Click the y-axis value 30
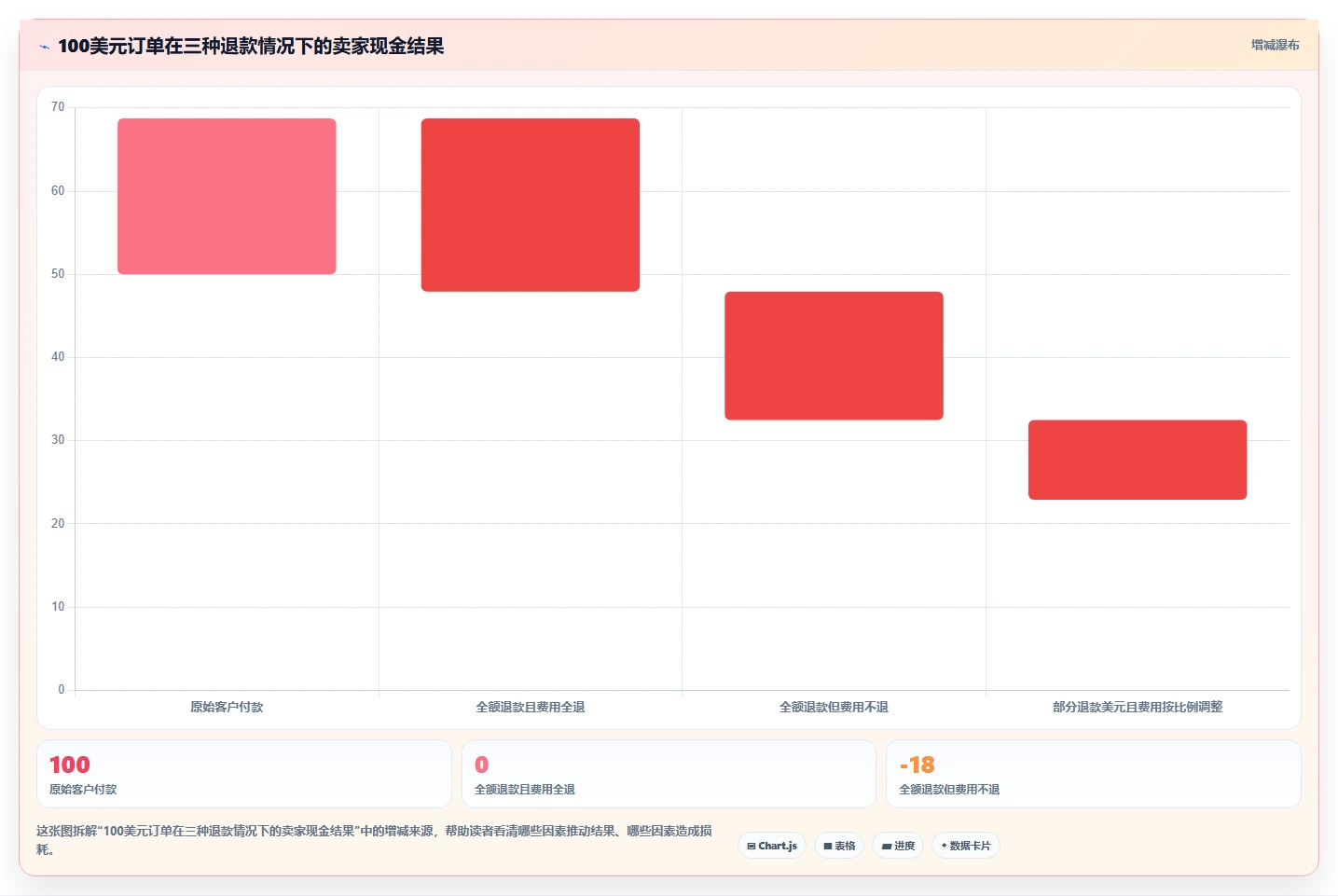Image resolution: width=1338 pixels, height=896 pixels. click(x=58, y=440)
